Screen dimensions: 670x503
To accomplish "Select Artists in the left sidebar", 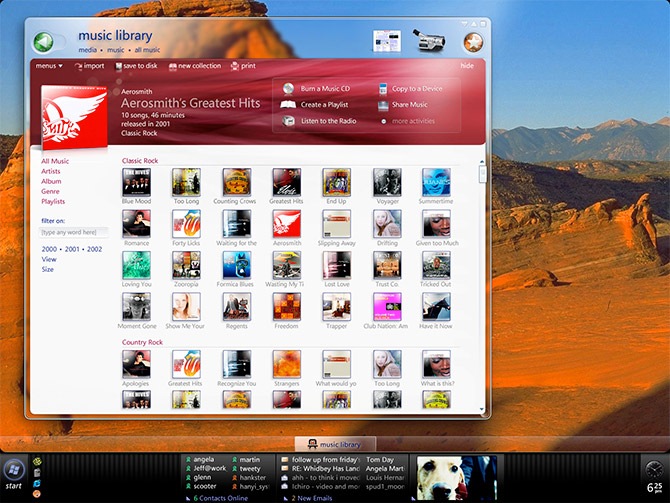I will pyautogui.click(x=51, y=171).
